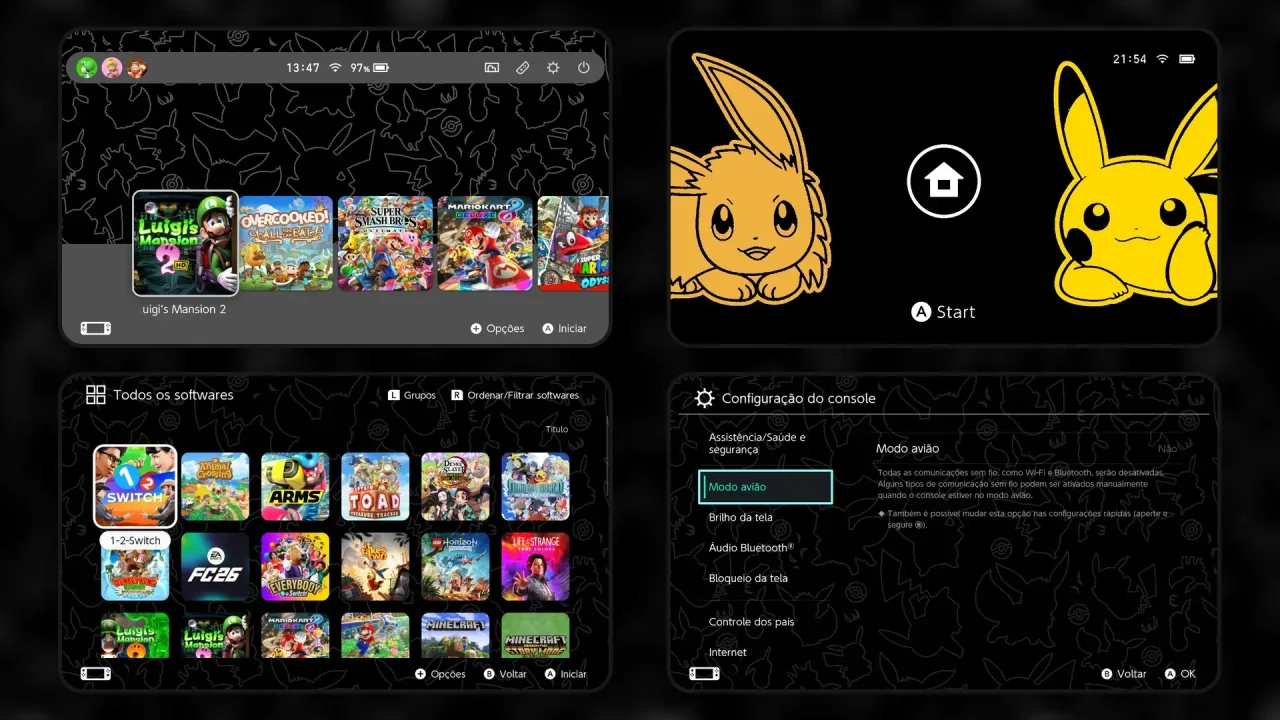Open System Settings gear in home top bar

tap(553, 68)
